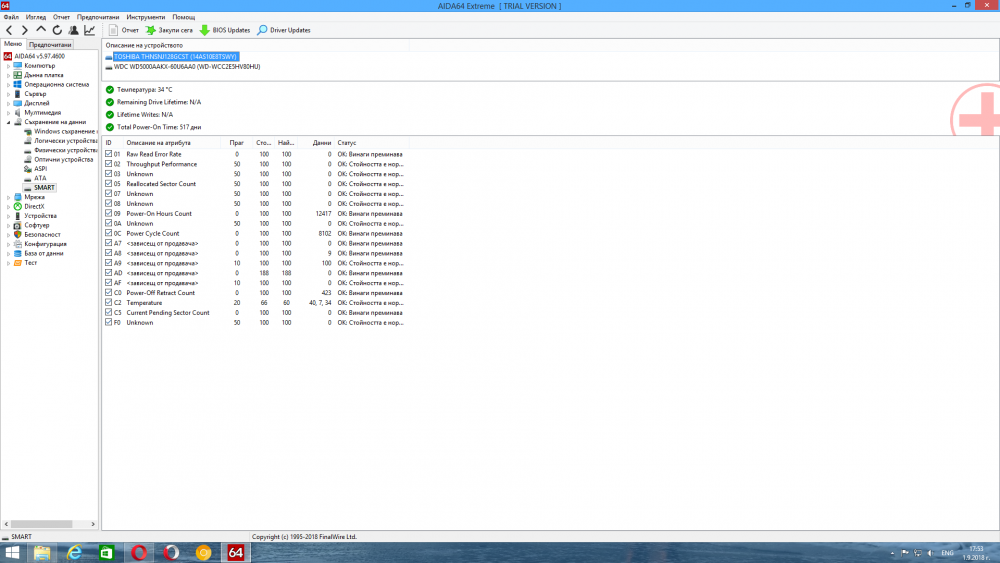Sort by the Праг column header

tap(237, 143)
